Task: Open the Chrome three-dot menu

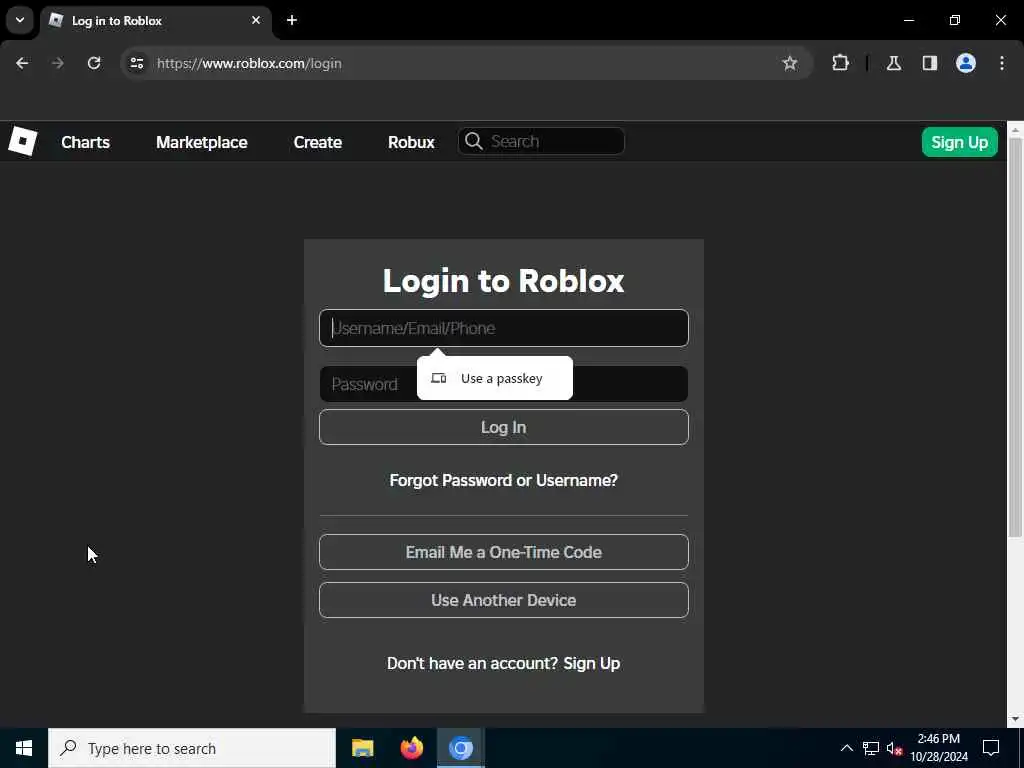Action: coord(1002,63)
